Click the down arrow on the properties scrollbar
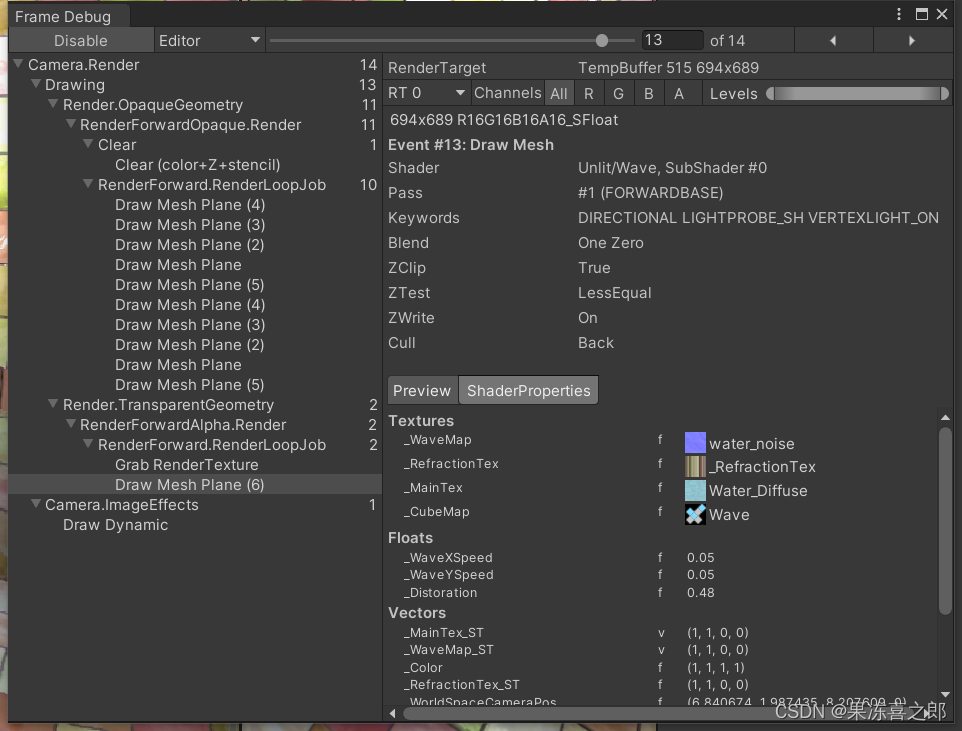962x731 pixels. pyautogui.click(x=945, y=694)
